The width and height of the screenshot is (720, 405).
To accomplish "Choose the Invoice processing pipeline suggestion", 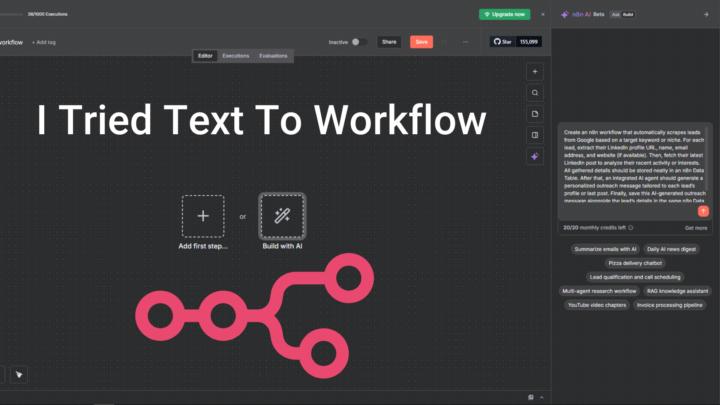I will pos(669,305).
